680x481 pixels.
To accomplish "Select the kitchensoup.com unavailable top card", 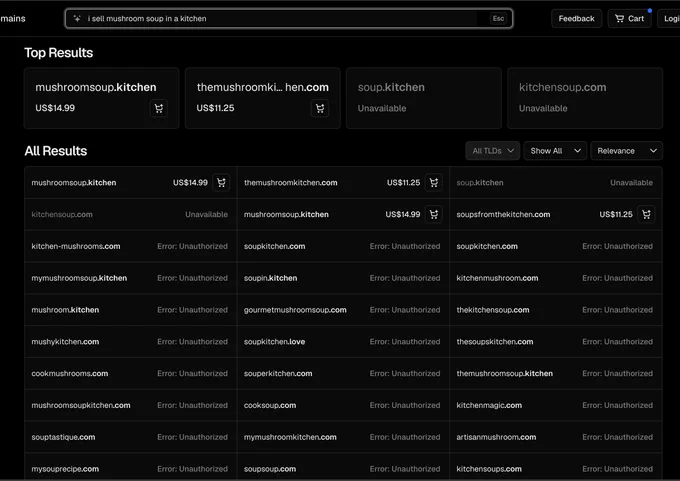I will click(585, 98).
